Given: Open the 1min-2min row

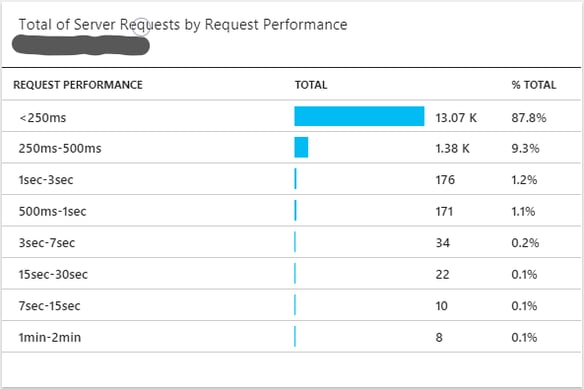Looking at the screenshot, I should (x=291, y=336).
